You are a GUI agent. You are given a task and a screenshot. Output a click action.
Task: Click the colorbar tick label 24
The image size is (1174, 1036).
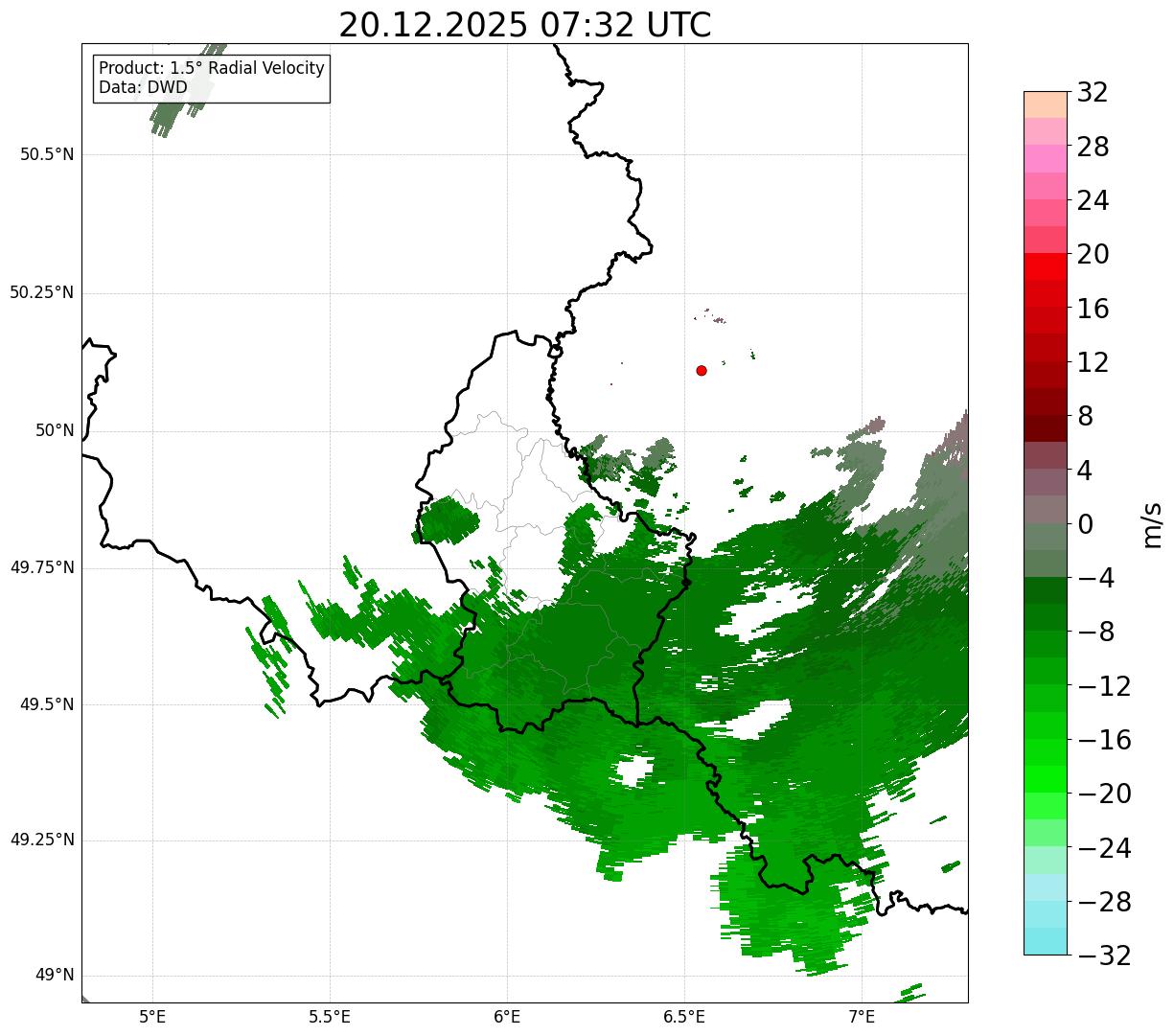point(1093,200)
